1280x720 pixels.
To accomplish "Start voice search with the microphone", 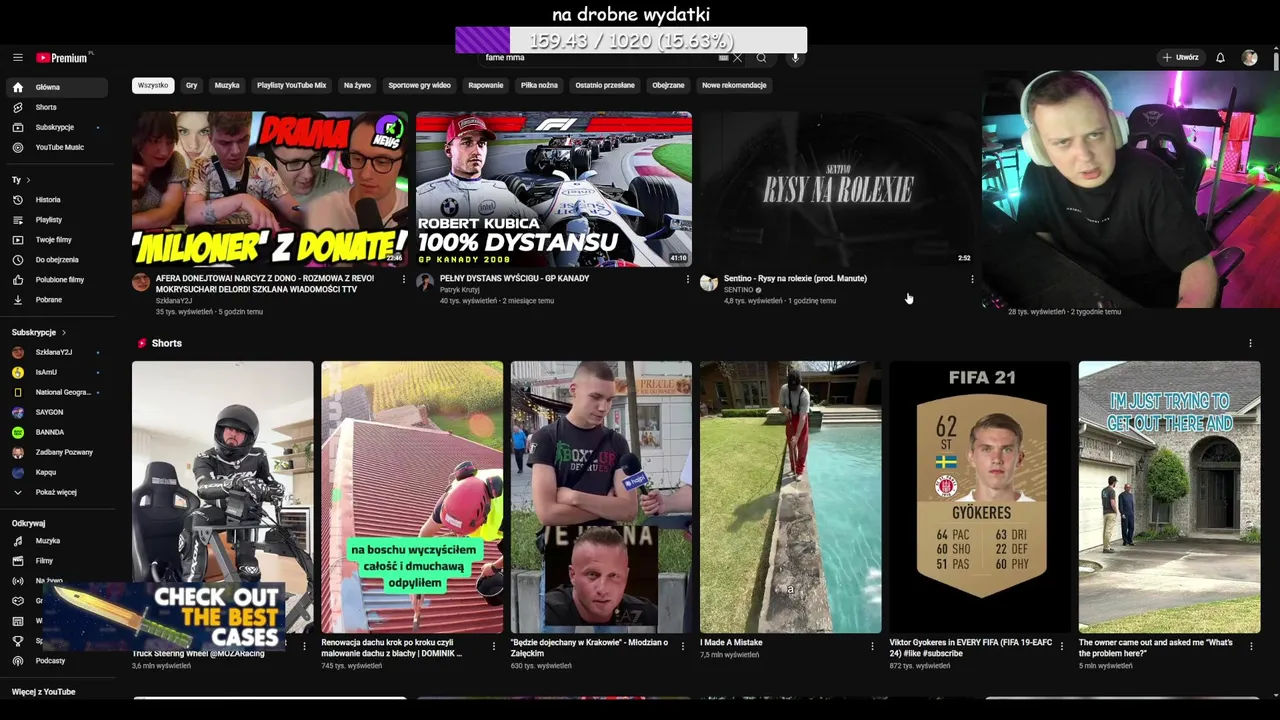I will click(795, 58).
